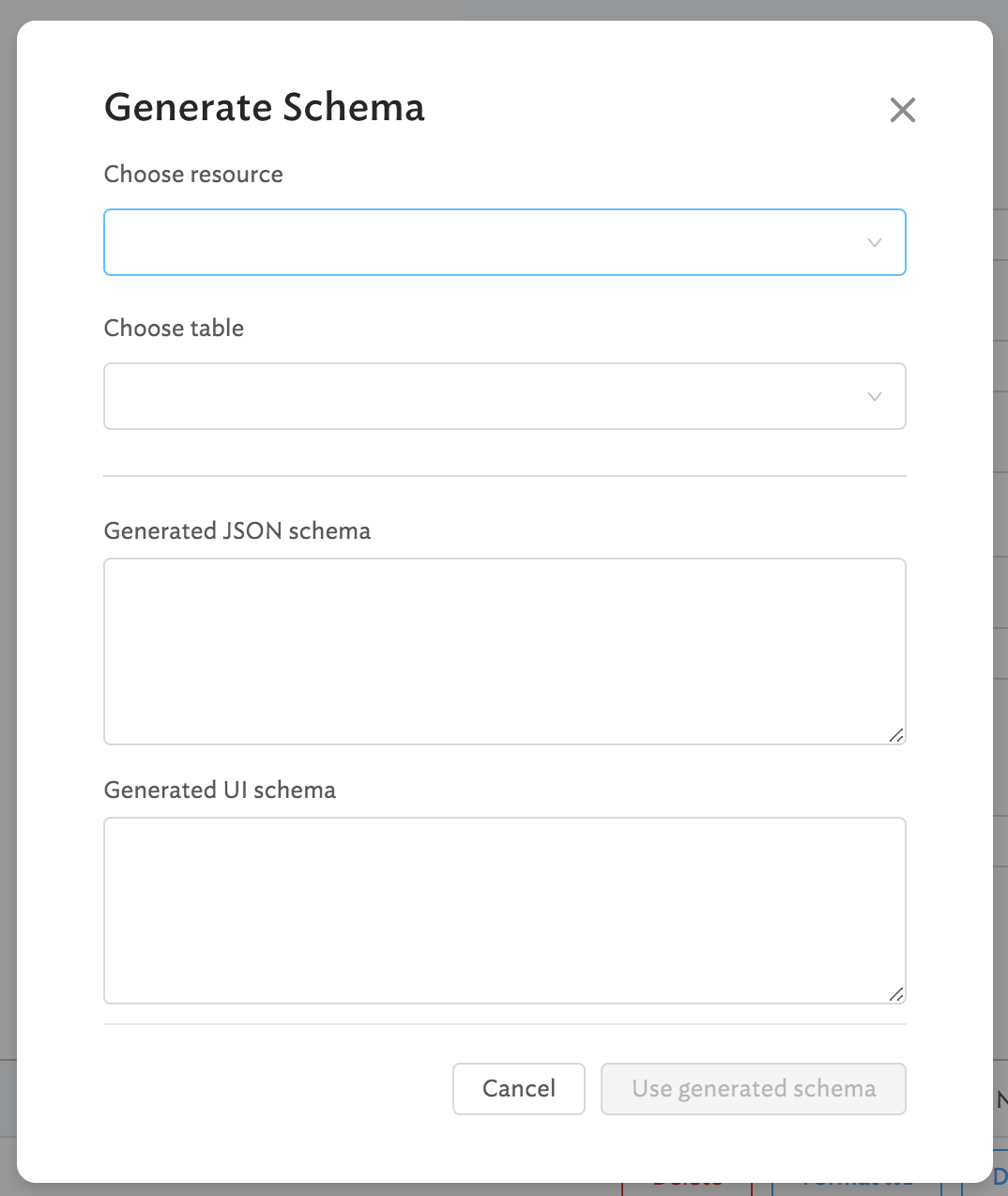This screenshot has width=1008, height=1196.
Task: Click the Generated UI schema label
Action: (x=220, y=790)
